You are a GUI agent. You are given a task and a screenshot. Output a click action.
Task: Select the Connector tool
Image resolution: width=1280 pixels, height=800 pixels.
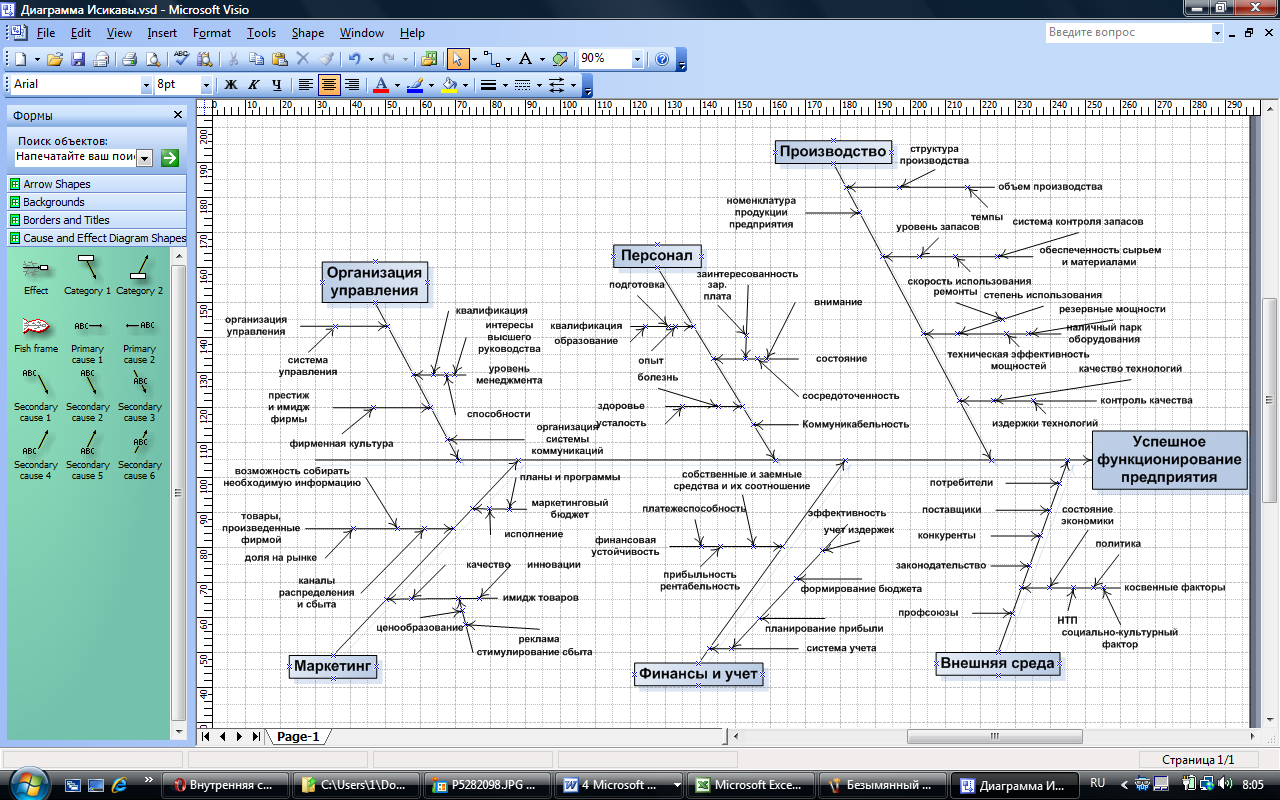[x=492, y=59]
